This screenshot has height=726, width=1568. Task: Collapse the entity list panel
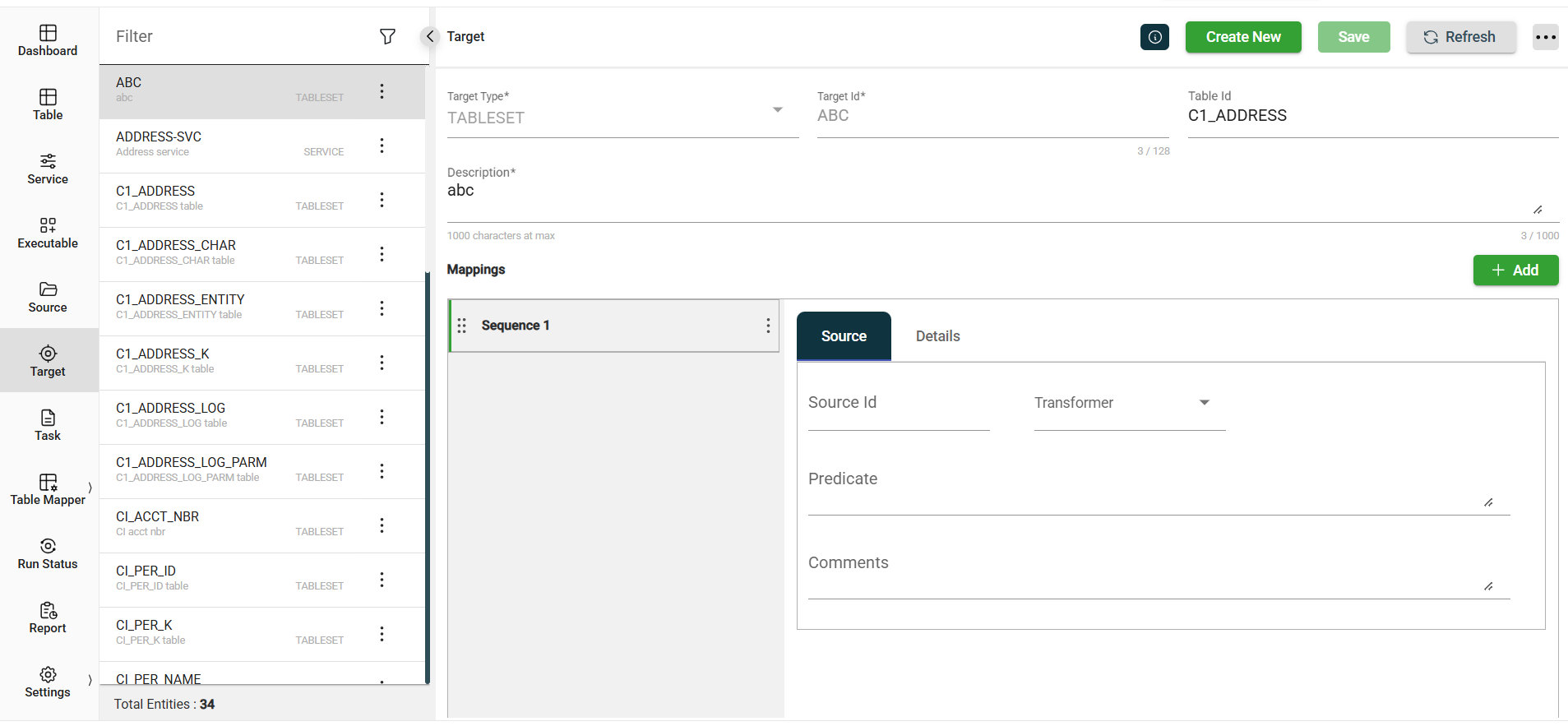(x=429, y=36)
